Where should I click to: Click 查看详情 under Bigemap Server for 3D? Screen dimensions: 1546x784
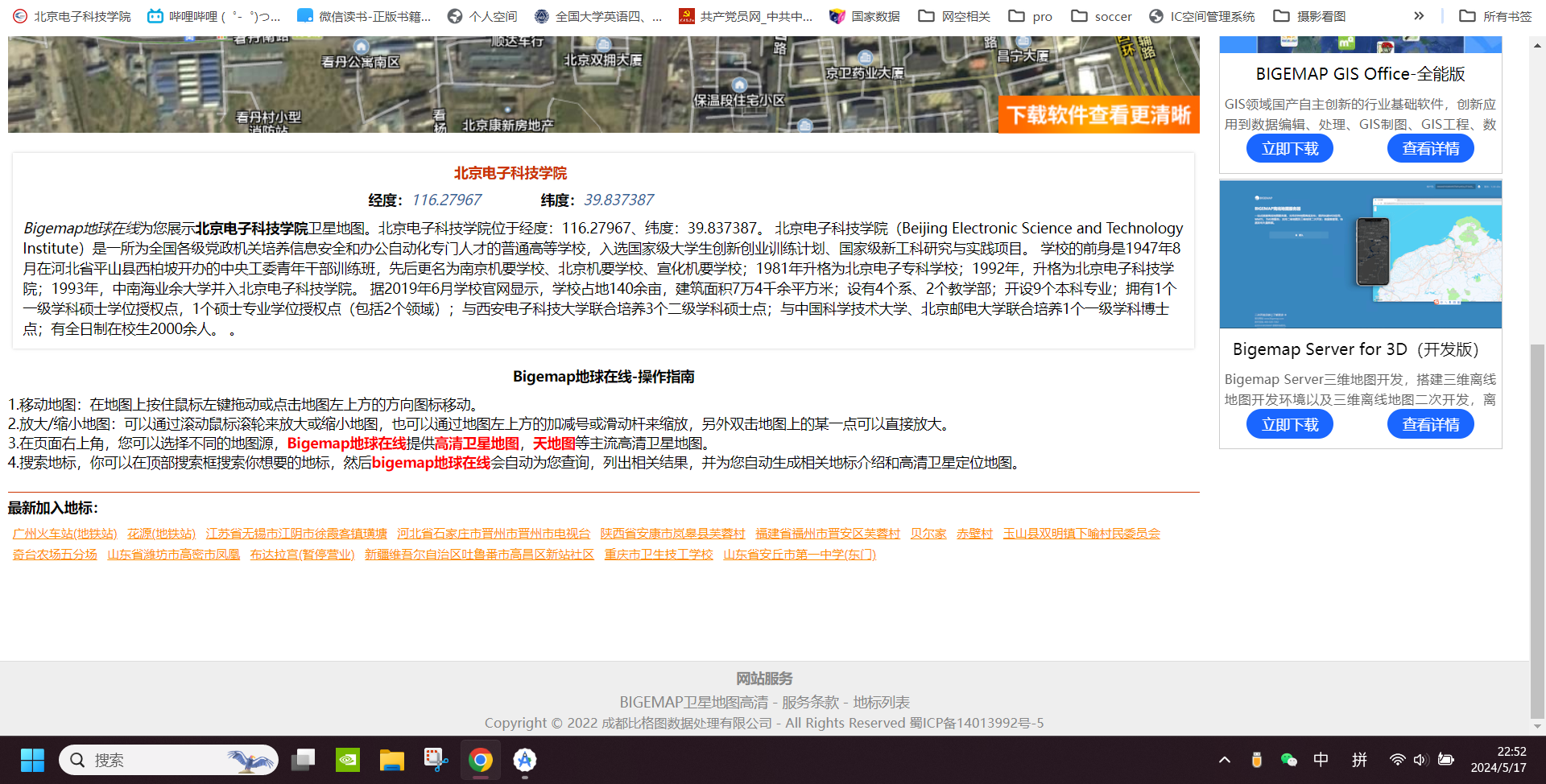1431,424
